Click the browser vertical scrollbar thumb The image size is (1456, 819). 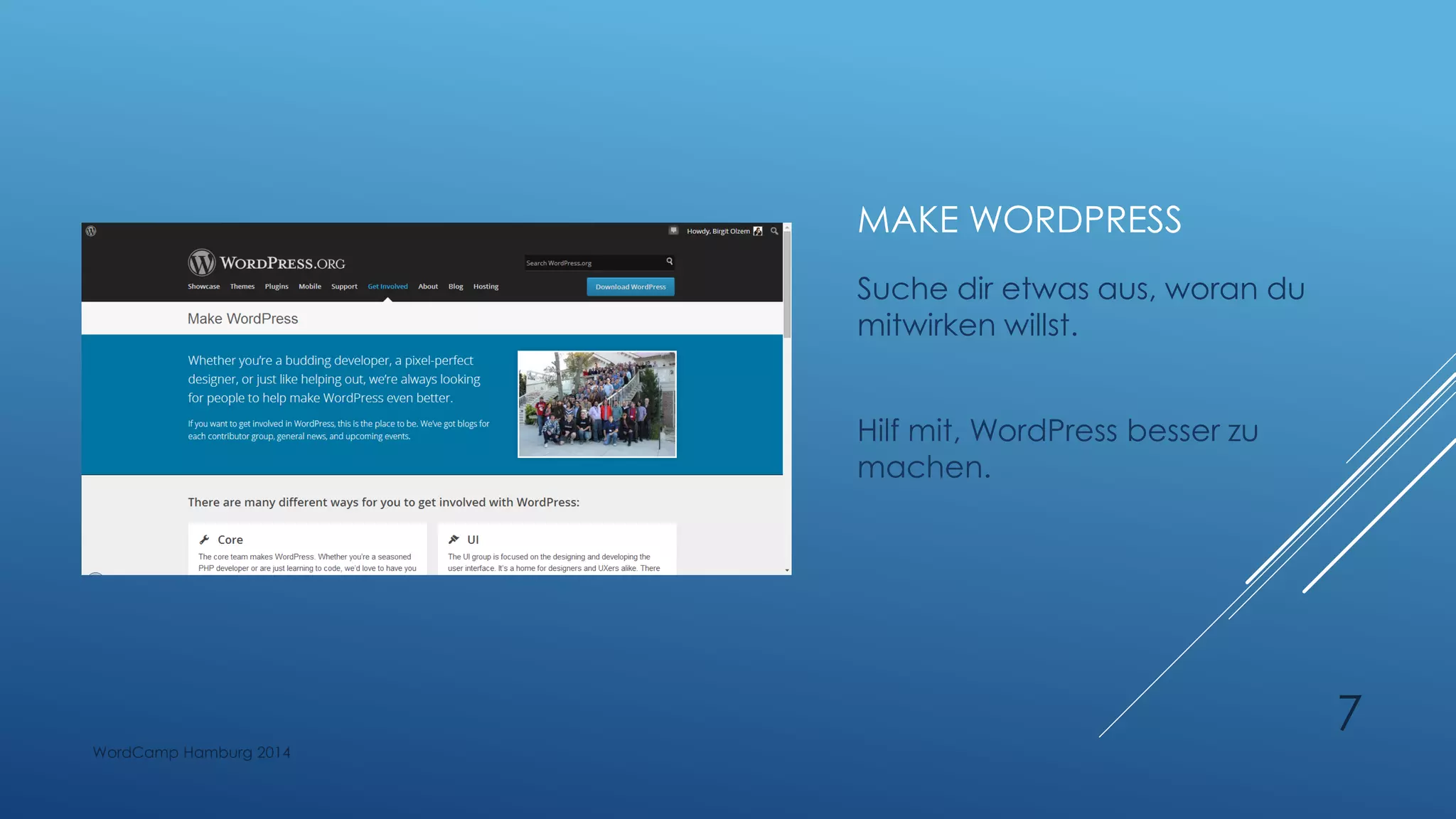(x=787, y=284)
